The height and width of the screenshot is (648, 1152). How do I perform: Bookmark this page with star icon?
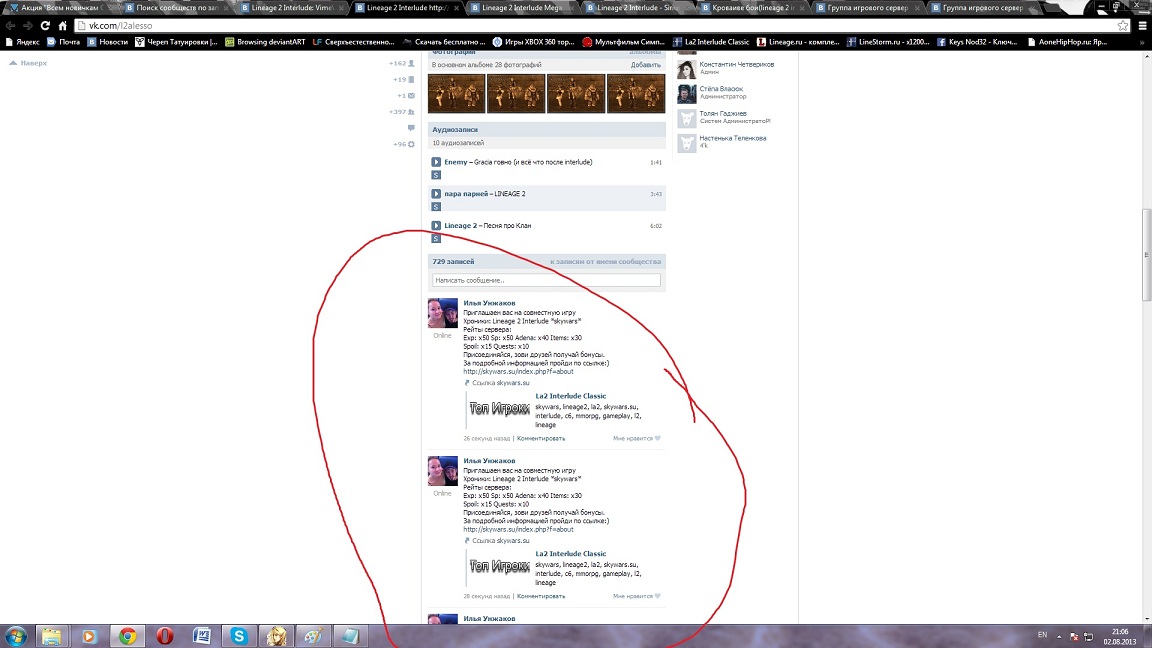point(1123,25)
